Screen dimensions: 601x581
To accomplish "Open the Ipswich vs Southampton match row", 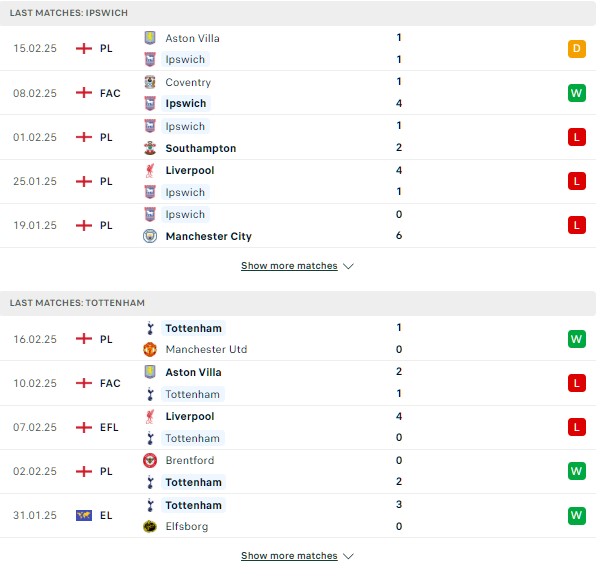I will point(298,137).
